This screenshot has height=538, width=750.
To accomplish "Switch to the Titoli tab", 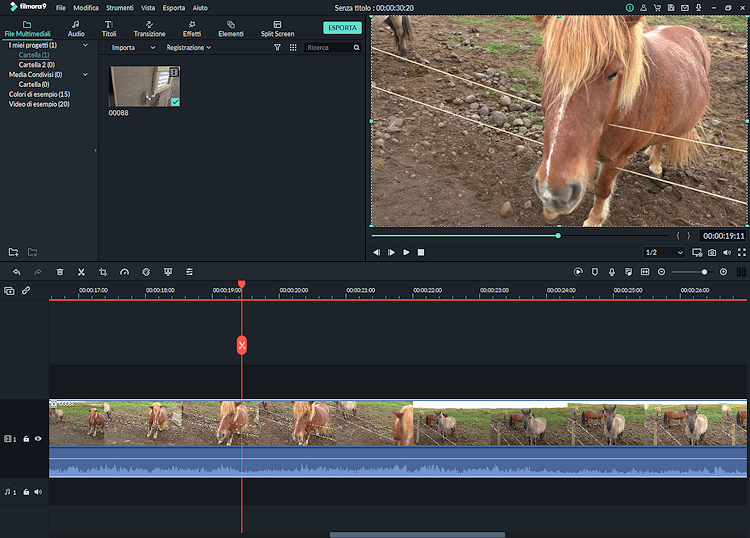I will click(109, 29).
